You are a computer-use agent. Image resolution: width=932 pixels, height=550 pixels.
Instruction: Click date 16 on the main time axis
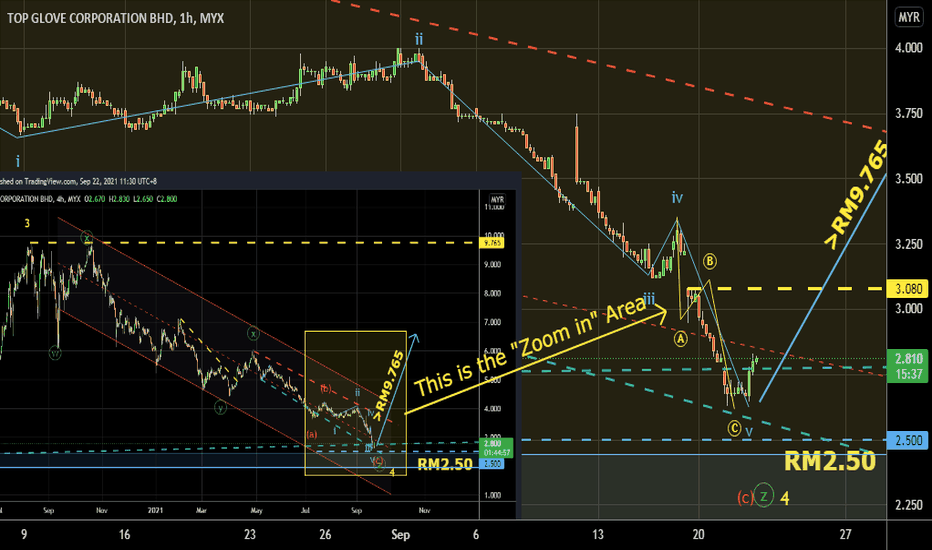tap(124, 535)
